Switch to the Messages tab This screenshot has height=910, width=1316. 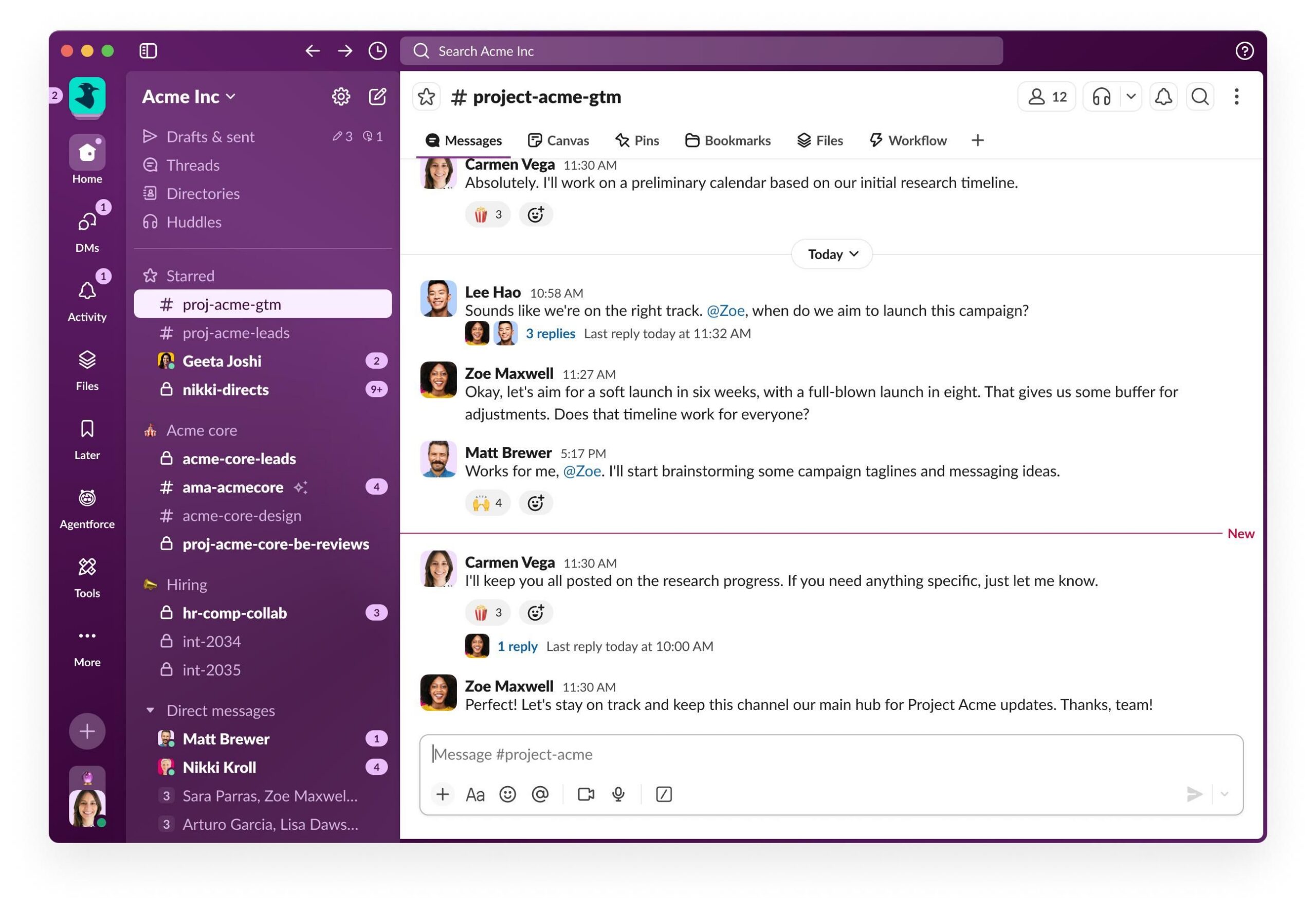pos(463,140)
